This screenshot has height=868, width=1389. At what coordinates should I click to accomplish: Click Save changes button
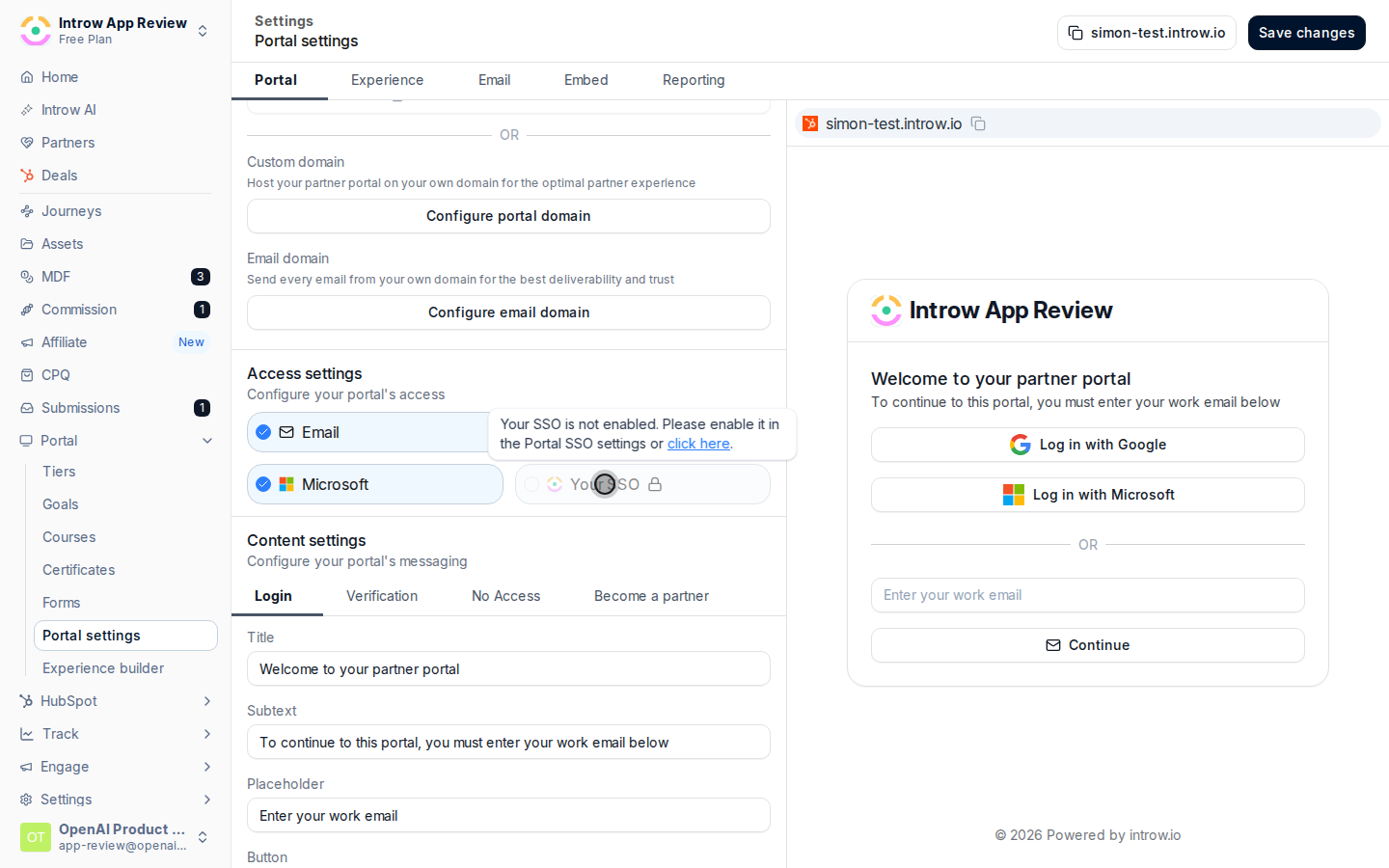(x=1306, y=33)
